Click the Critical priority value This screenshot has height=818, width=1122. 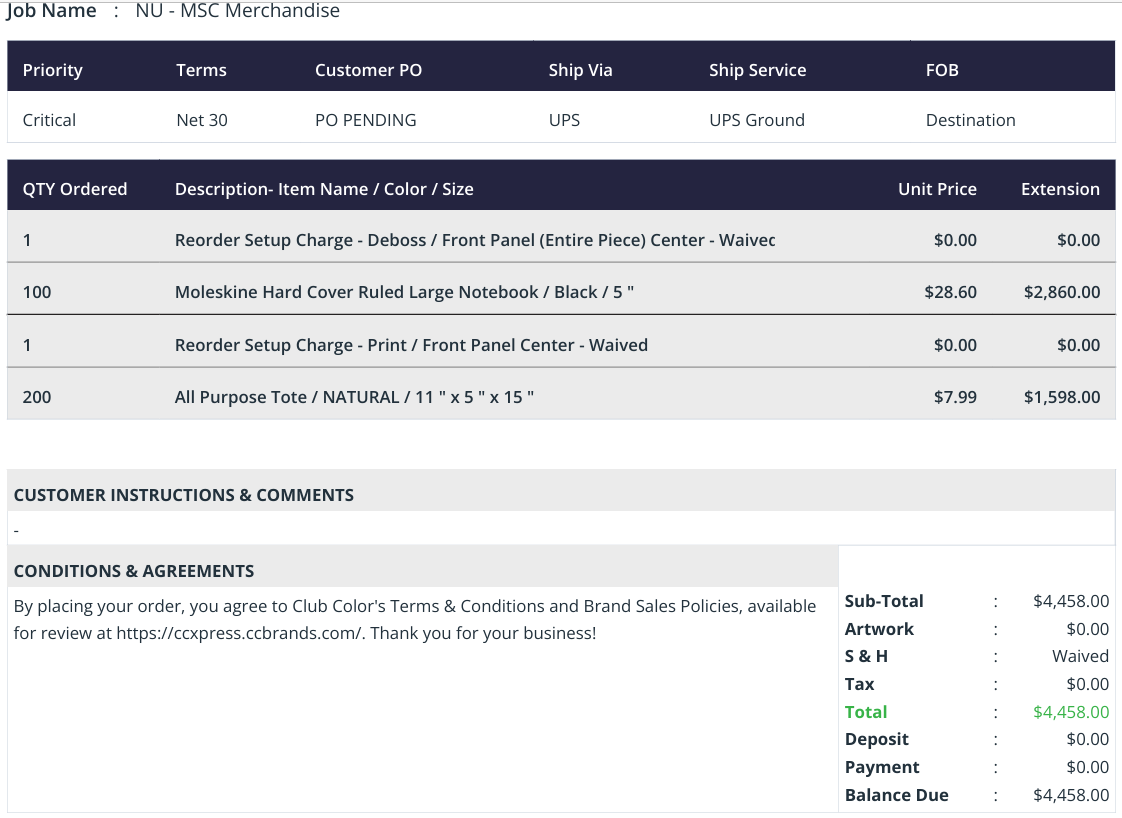pos(49,120)
